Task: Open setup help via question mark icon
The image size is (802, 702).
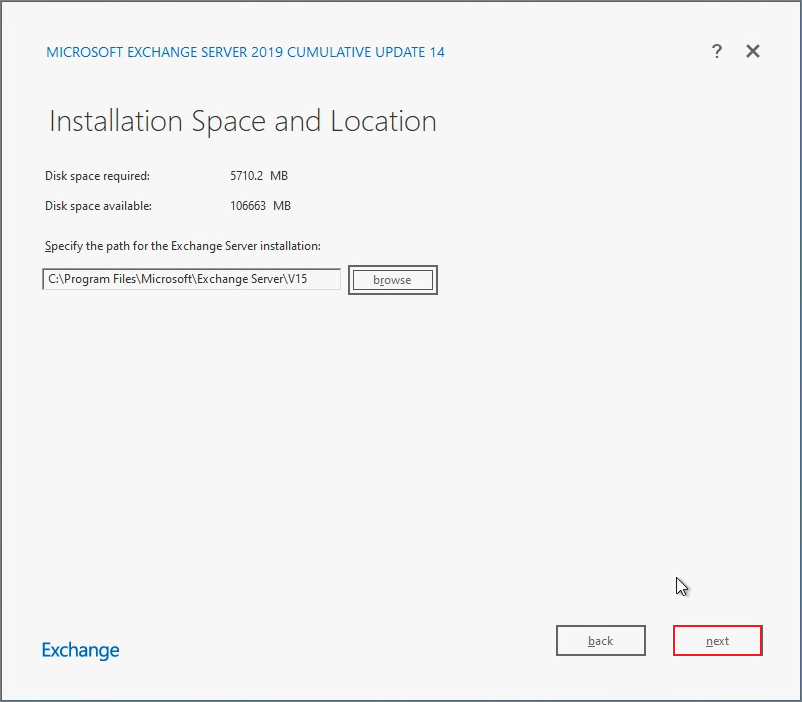Action: coord(717,51)
